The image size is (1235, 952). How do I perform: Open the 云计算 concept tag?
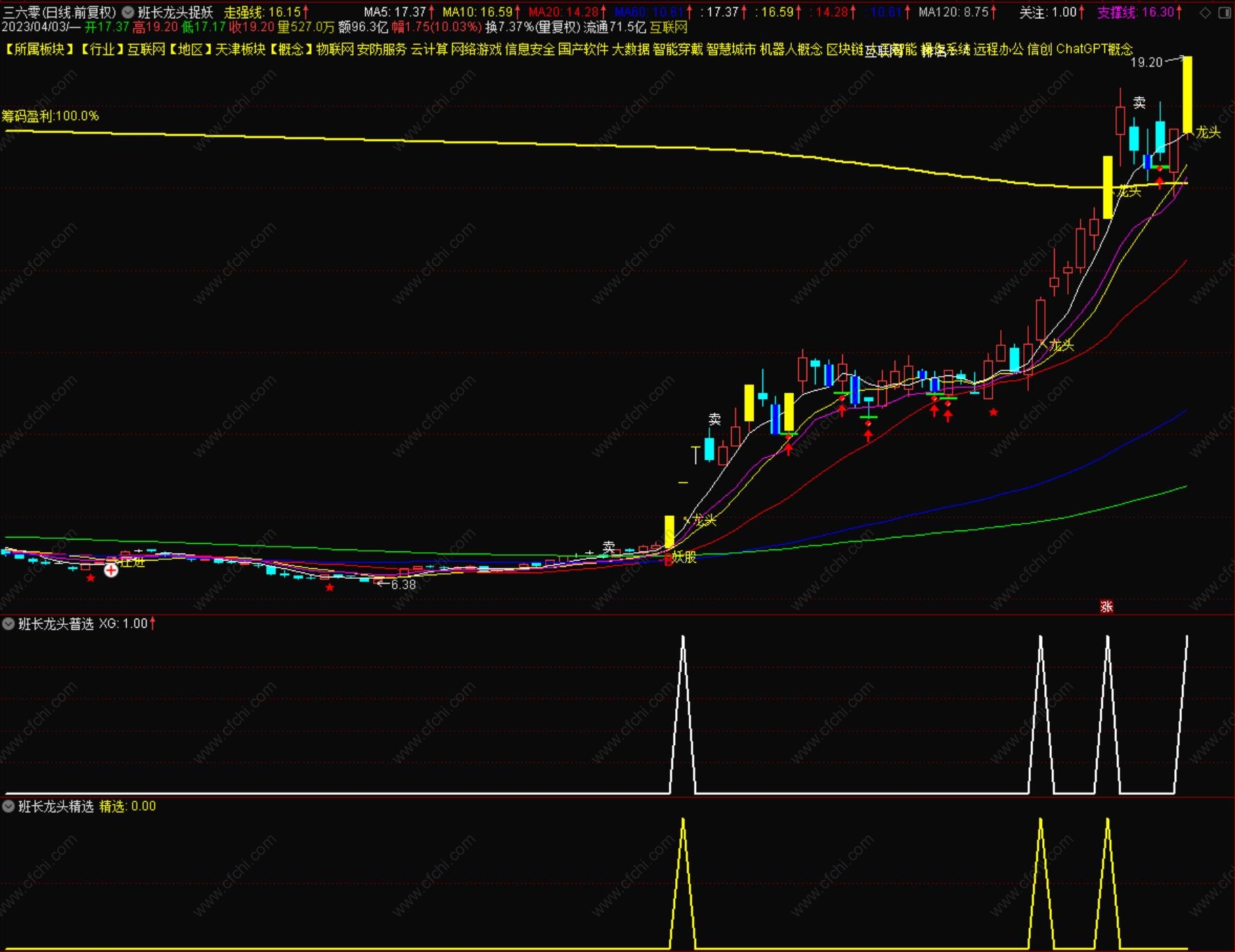(429, 49)
